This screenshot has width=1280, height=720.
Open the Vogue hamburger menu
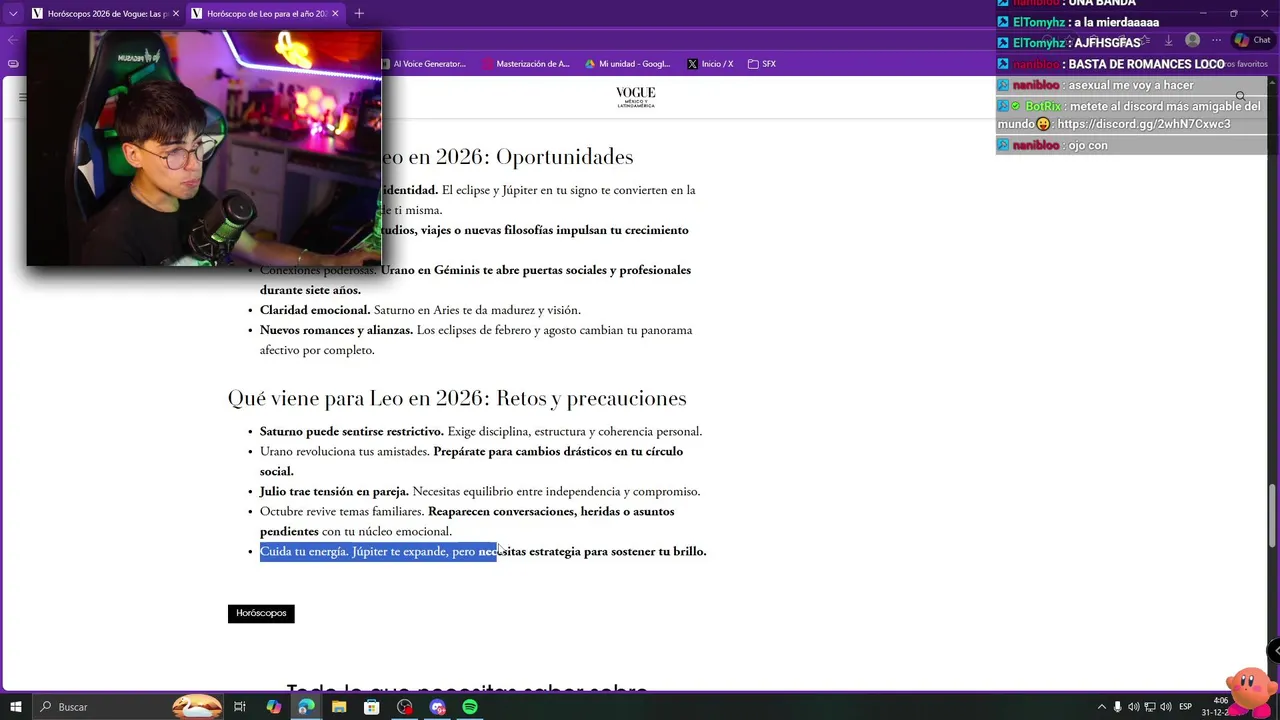[22, 97]
